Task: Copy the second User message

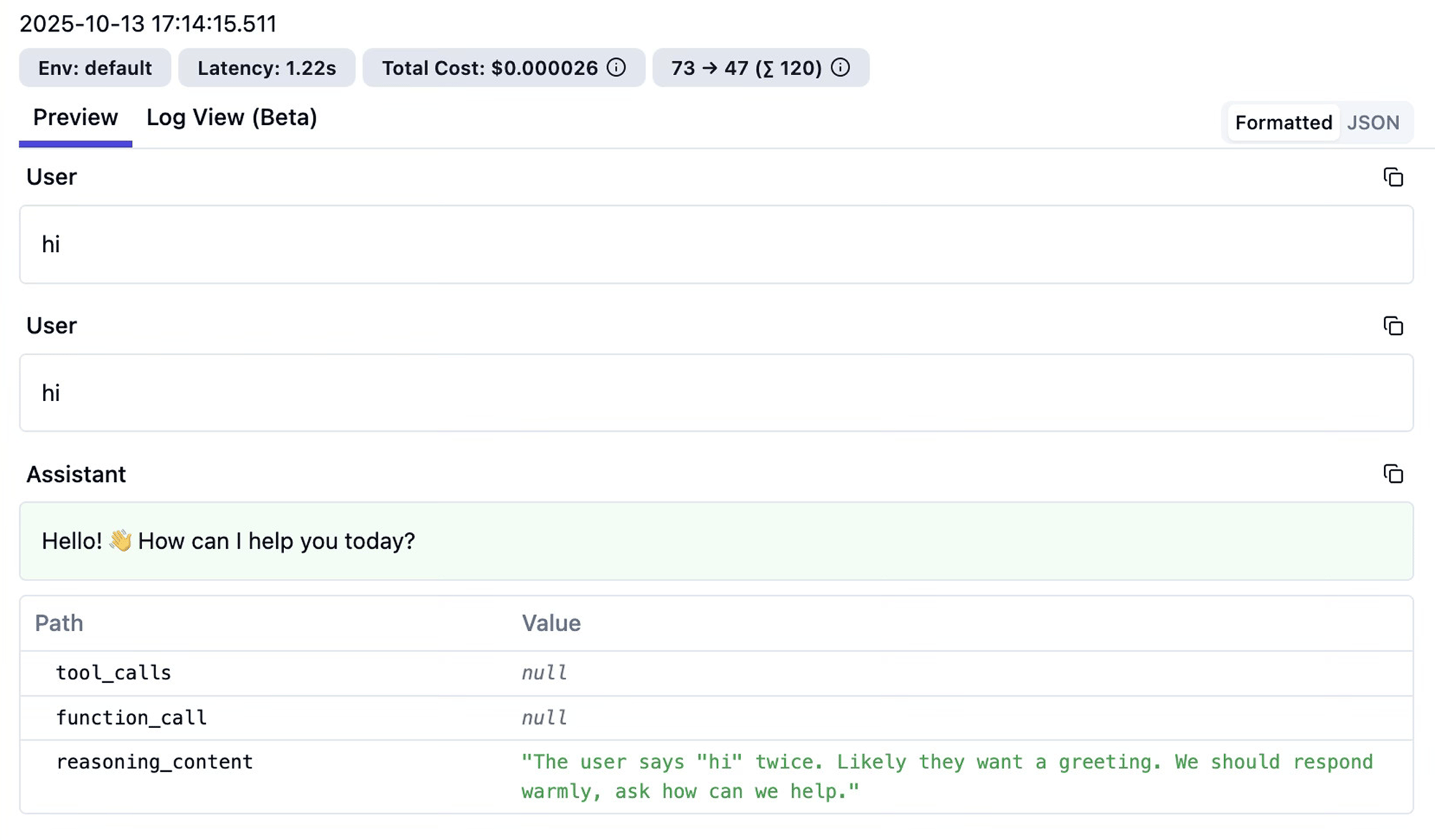Action: pos(1393,326)
